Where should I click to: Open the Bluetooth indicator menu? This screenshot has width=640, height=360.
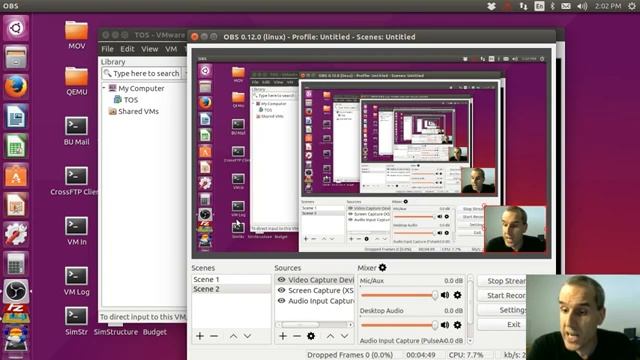tap(553, 6)
